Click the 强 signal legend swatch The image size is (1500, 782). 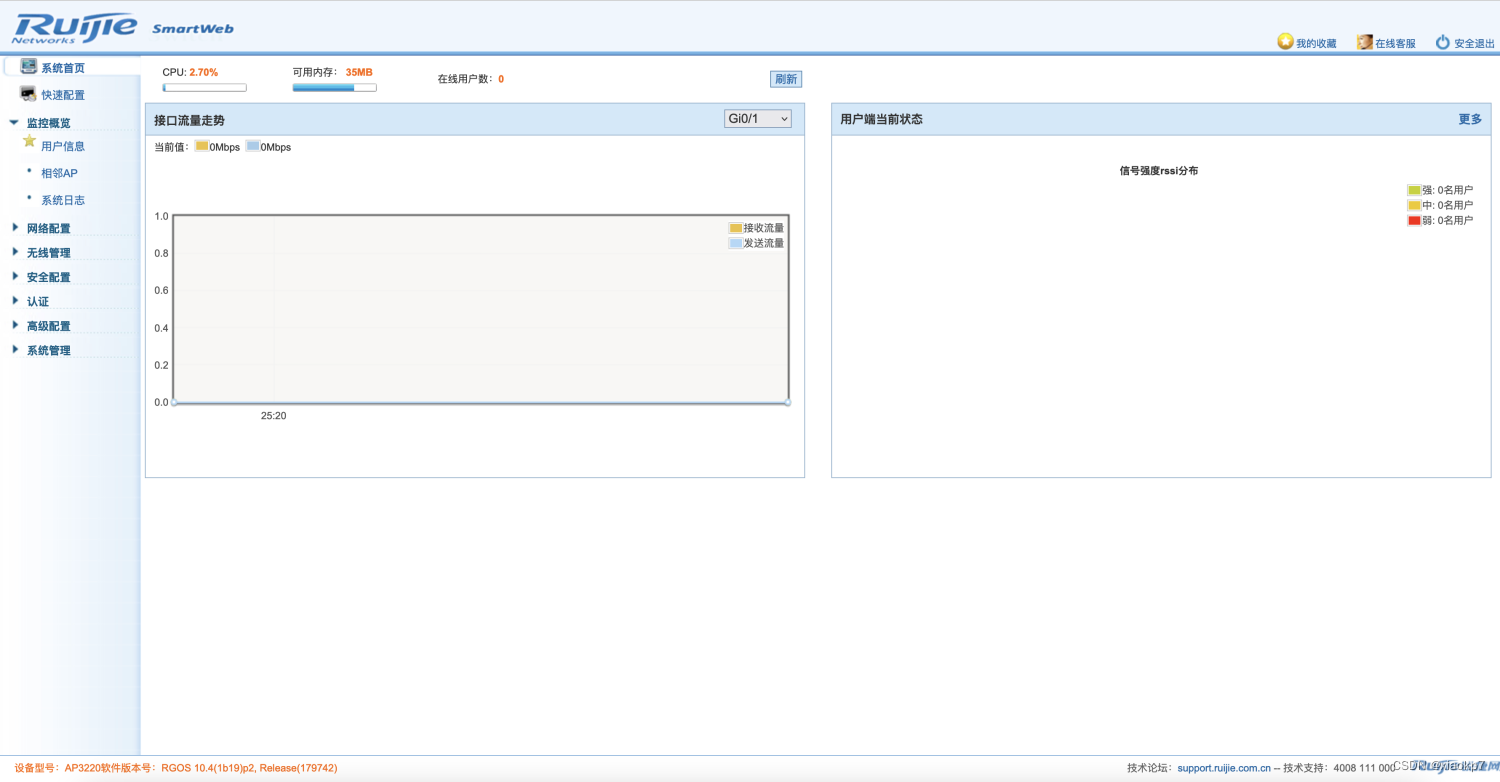point(1414,190)
